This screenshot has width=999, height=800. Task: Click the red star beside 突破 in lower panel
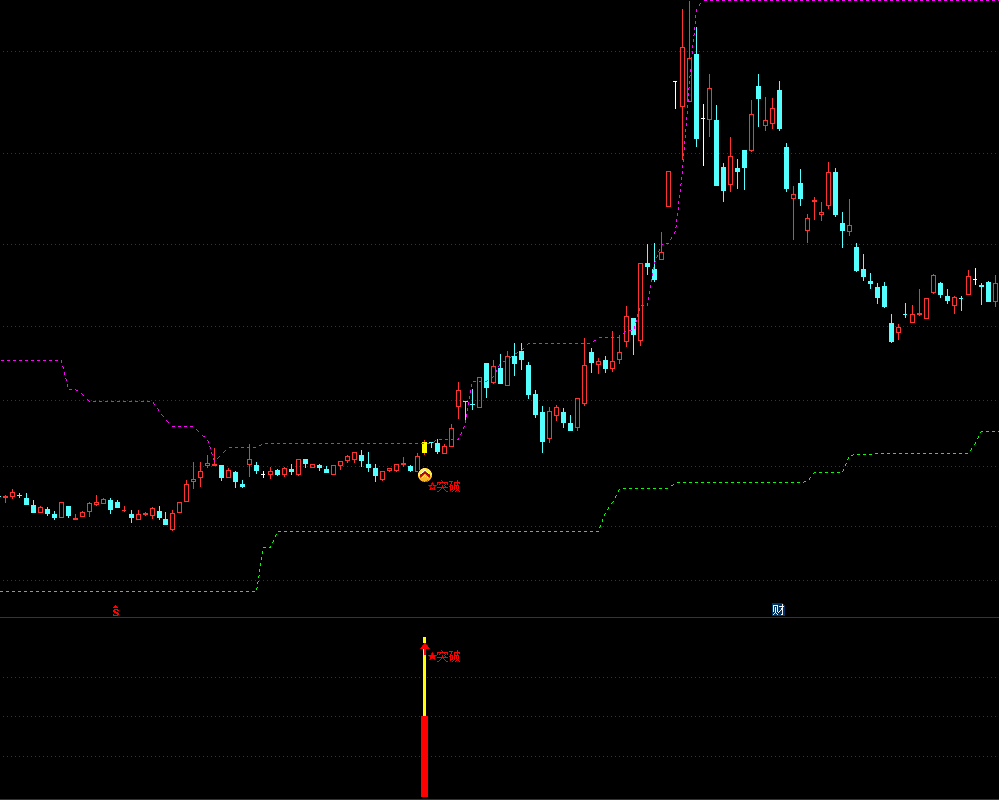click(432, 657)
